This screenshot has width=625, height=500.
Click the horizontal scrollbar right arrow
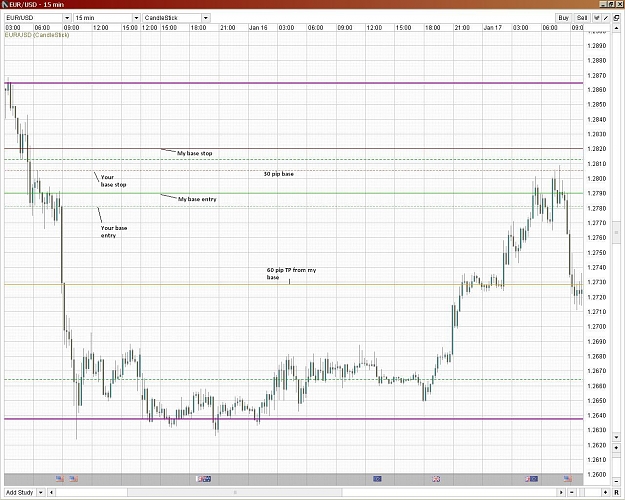(561, 492)
